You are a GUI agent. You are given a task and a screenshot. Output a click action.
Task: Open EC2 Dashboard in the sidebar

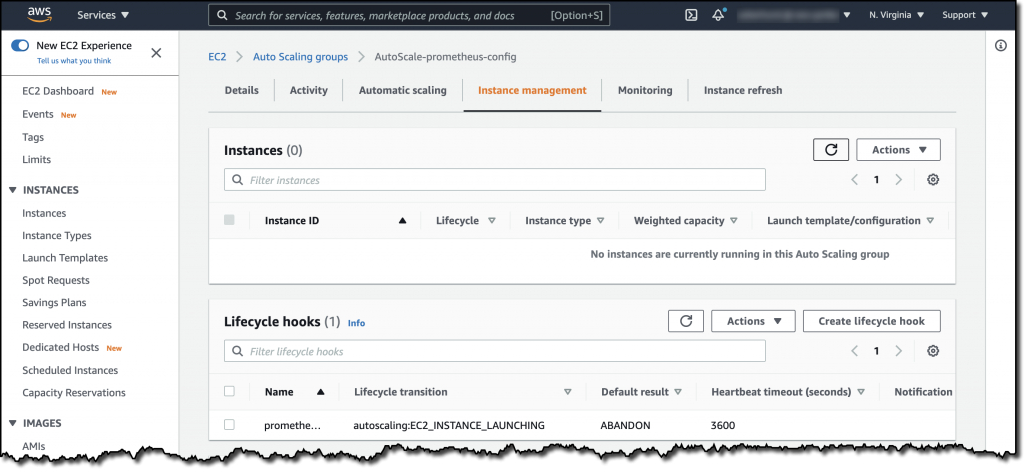[58, 91]
